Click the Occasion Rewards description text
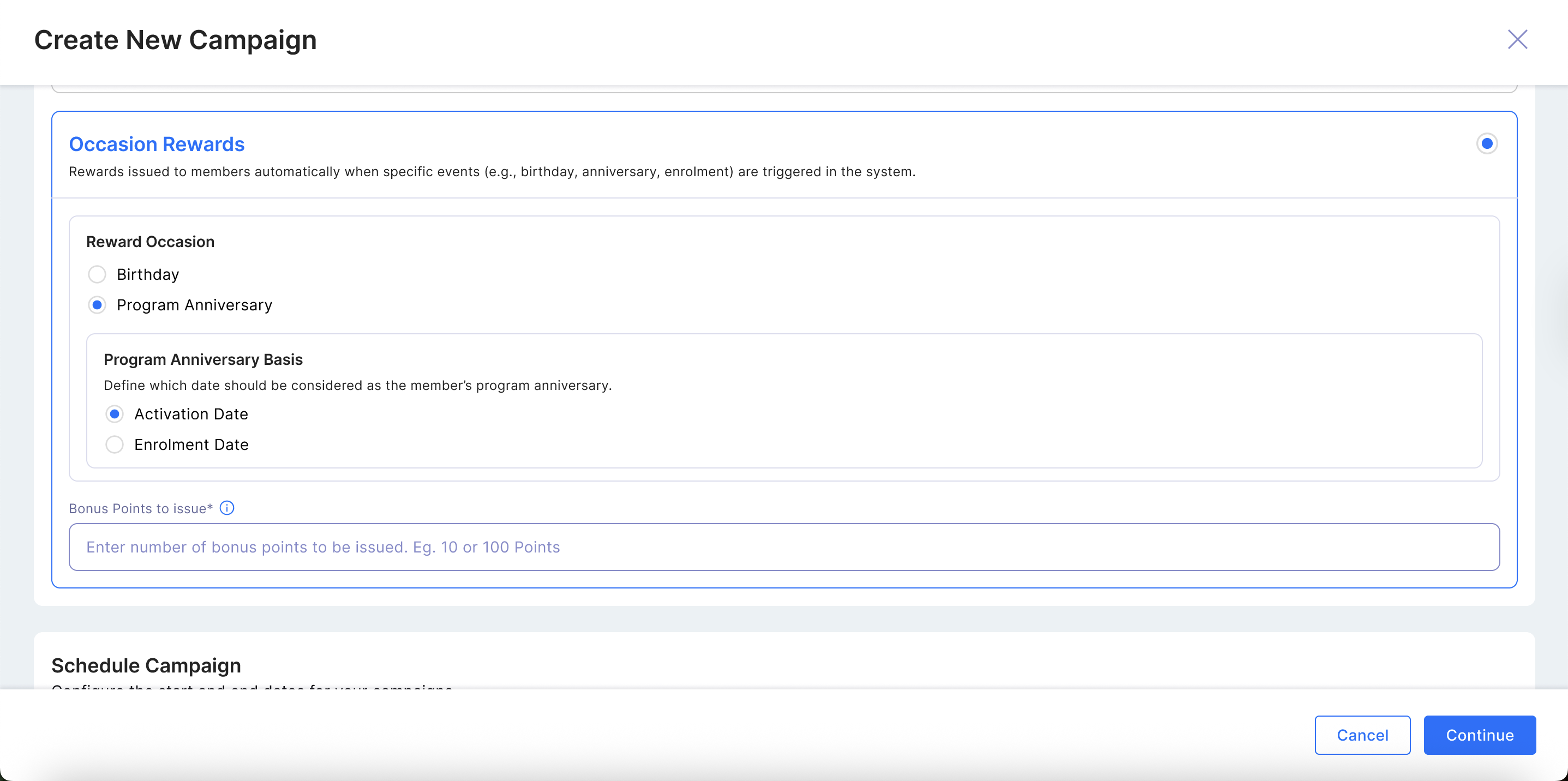This screenshot has width=1568, height=781. tap(492, 172)
